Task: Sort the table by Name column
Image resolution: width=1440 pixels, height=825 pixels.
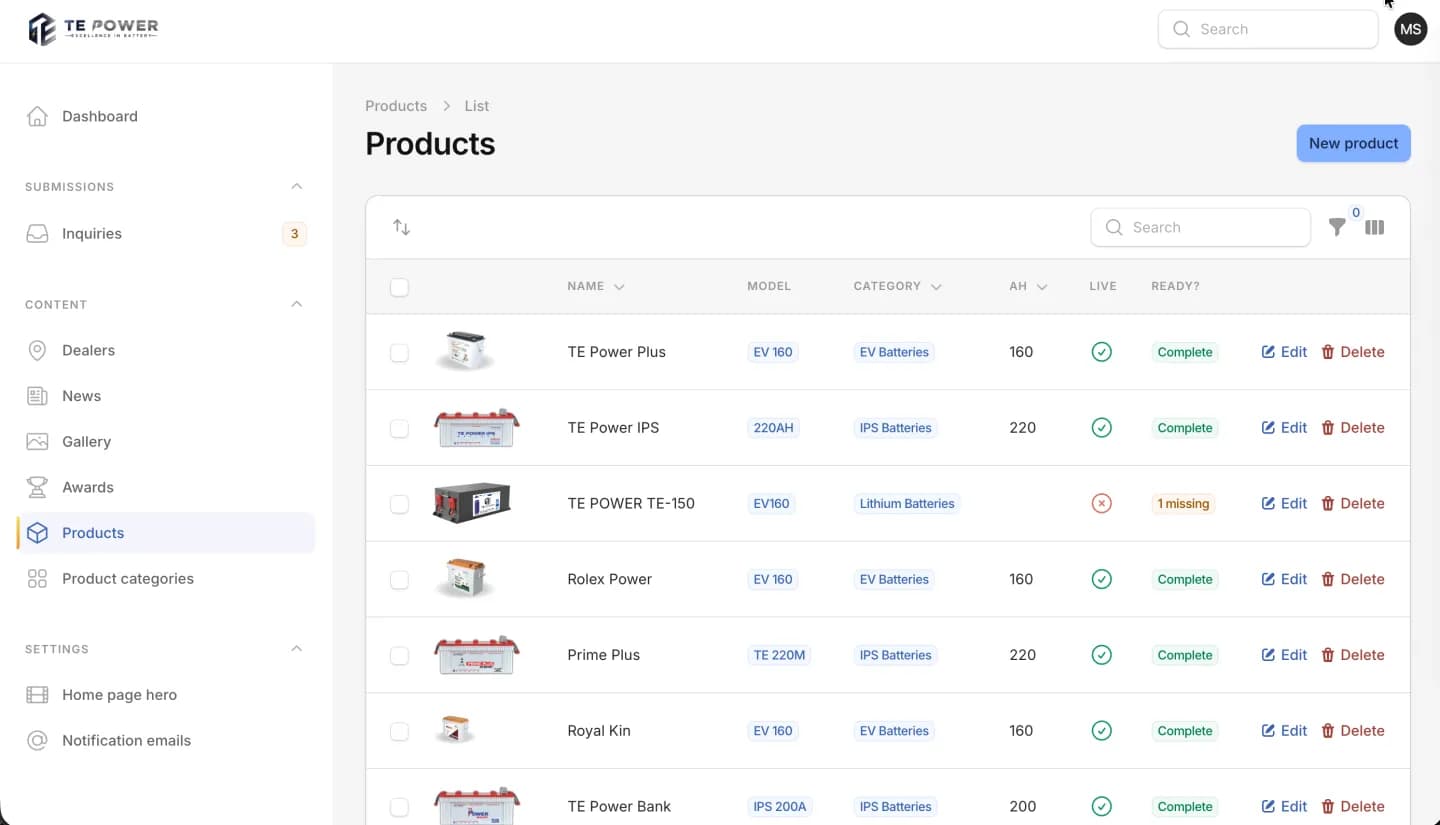Action: click(596, 286)
